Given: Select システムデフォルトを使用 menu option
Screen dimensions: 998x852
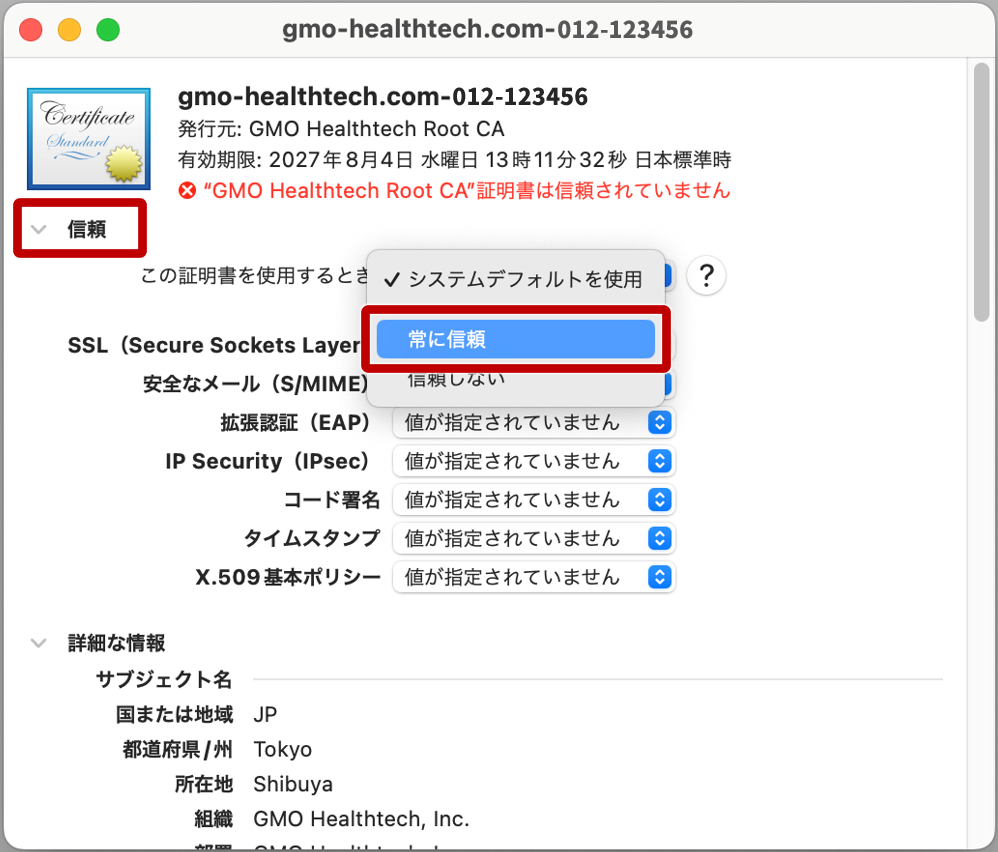Looking at the screenshot, I should [x=516, y=279].
